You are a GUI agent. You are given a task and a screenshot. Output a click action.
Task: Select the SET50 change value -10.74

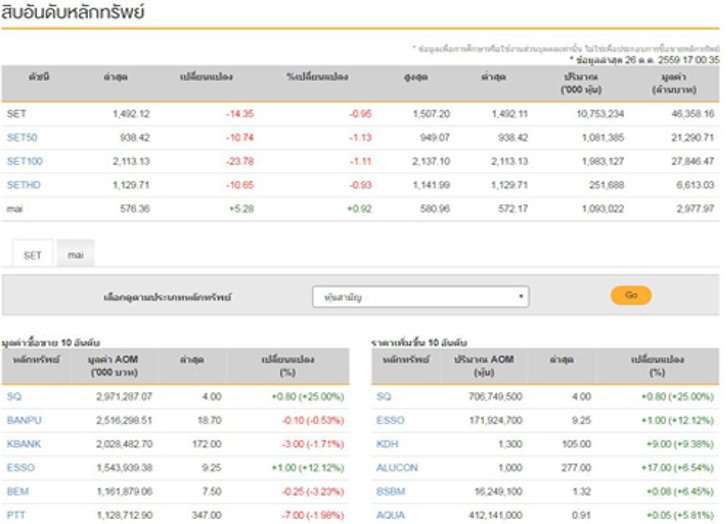pos(240,137)
